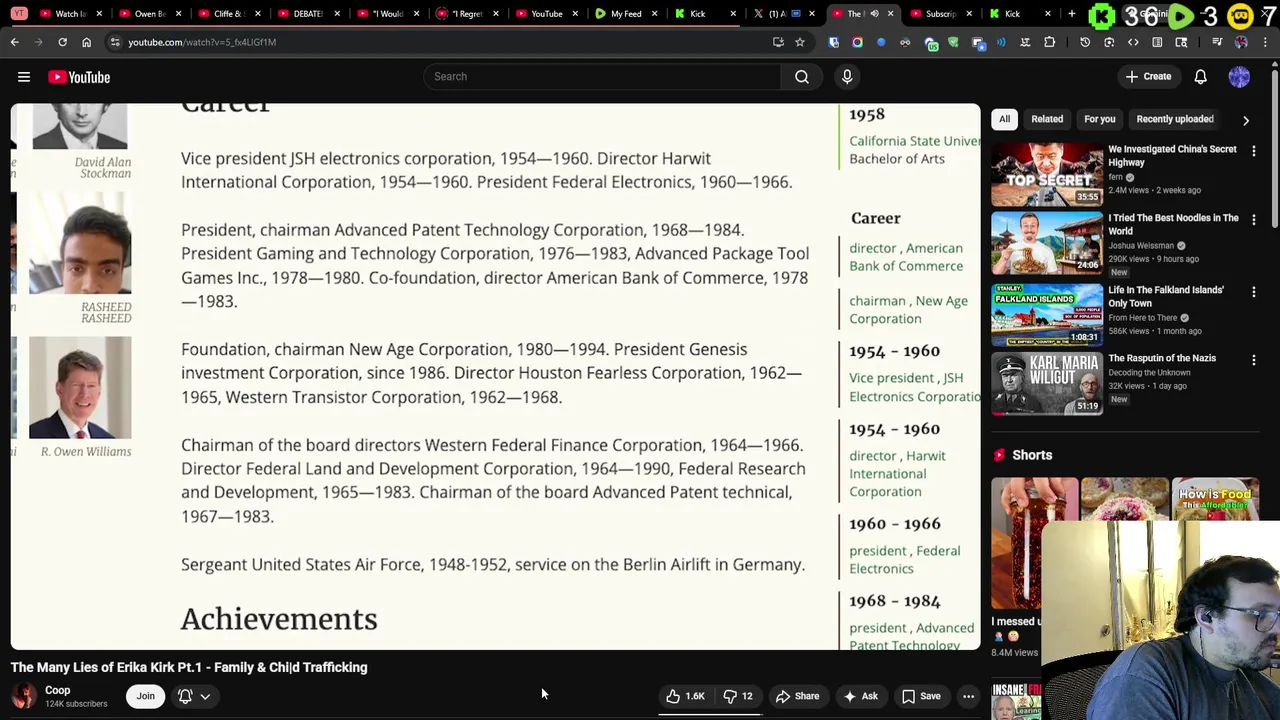1280x720 pixels.
Task: Click the search magnifier button
Action: click(x=802, y=77)
